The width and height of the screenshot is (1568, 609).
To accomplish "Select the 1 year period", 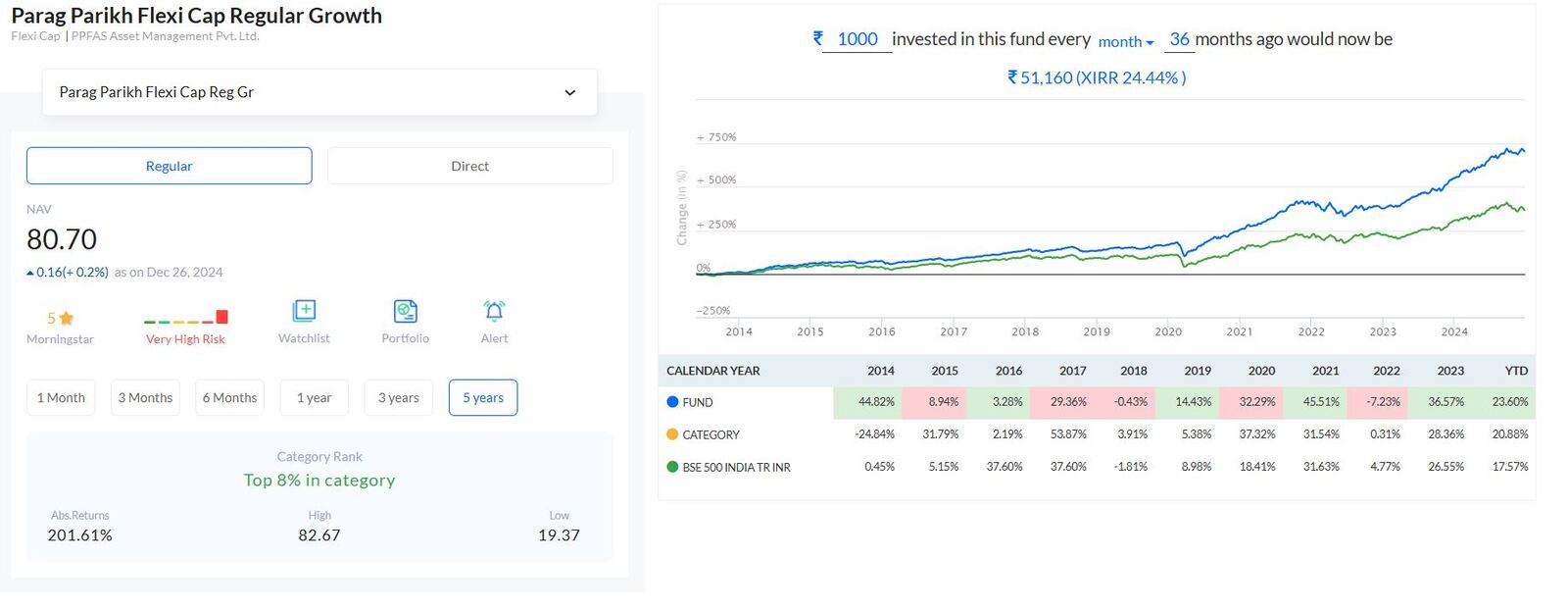I will coord(314,397).
